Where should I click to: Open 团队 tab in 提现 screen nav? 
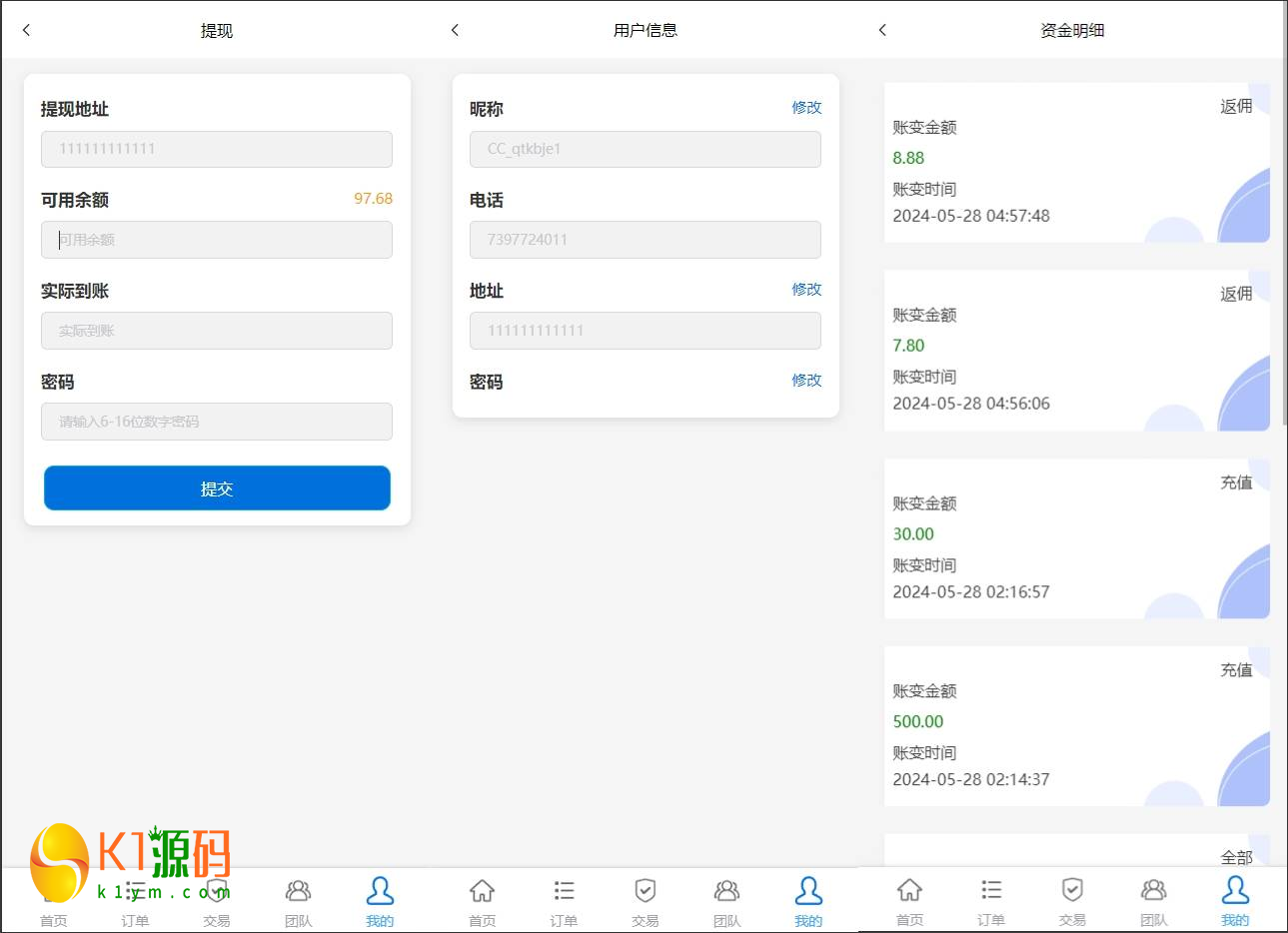[x=298, y=902]
